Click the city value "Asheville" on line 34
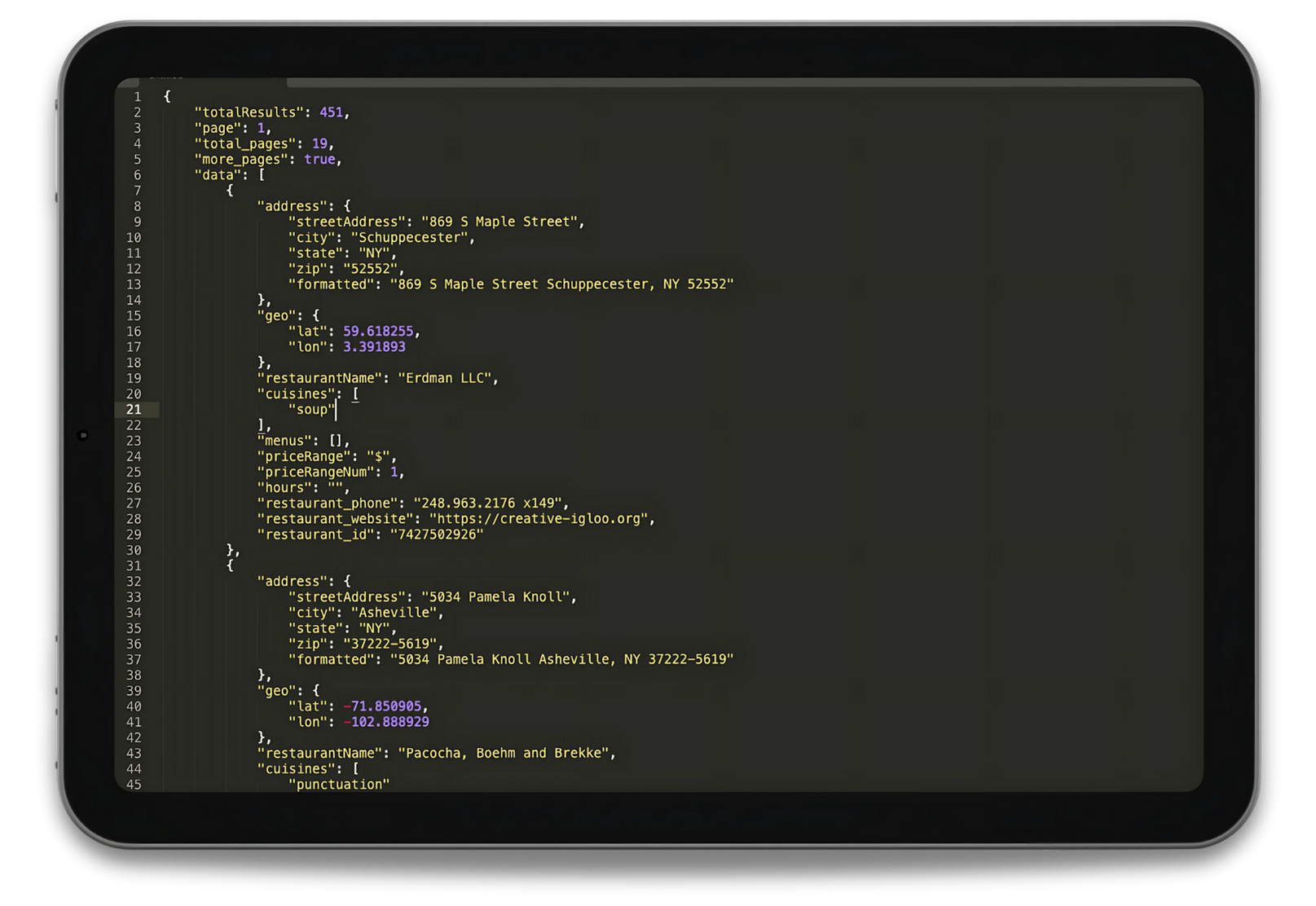Viewport: 1316px width, 906px height. click(394, 613)
